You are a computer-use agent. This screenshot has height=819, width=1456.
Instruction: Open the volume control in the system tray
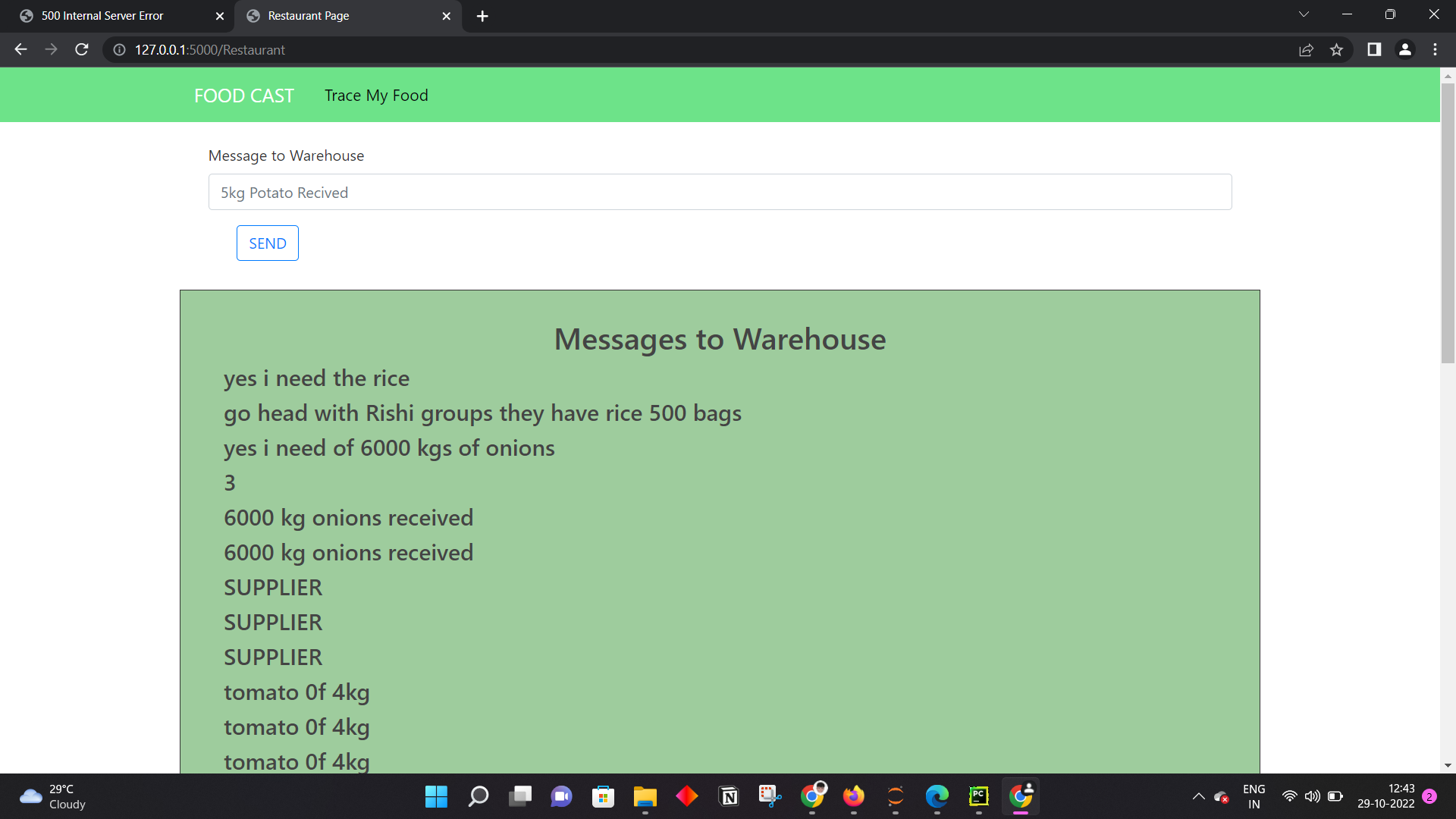click(x=1312, y=796)
